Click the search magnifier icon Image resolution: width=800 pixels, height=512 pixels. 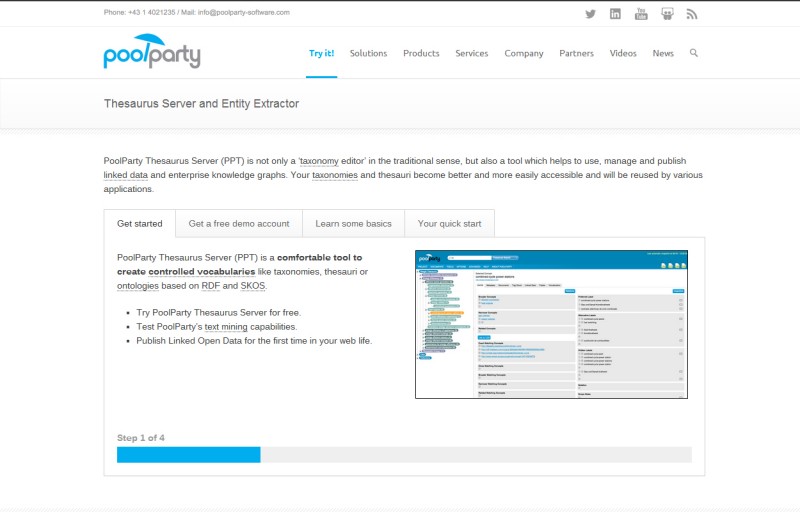694,53
